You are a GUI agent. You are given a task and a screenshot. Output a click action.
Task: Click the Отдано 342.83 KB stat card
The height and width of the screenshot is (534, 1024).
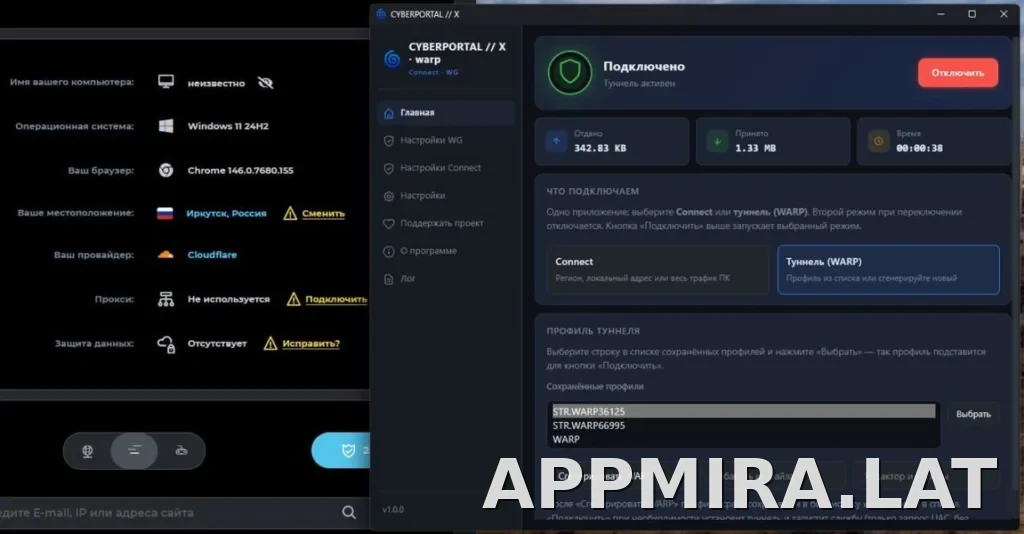(612, 141)
